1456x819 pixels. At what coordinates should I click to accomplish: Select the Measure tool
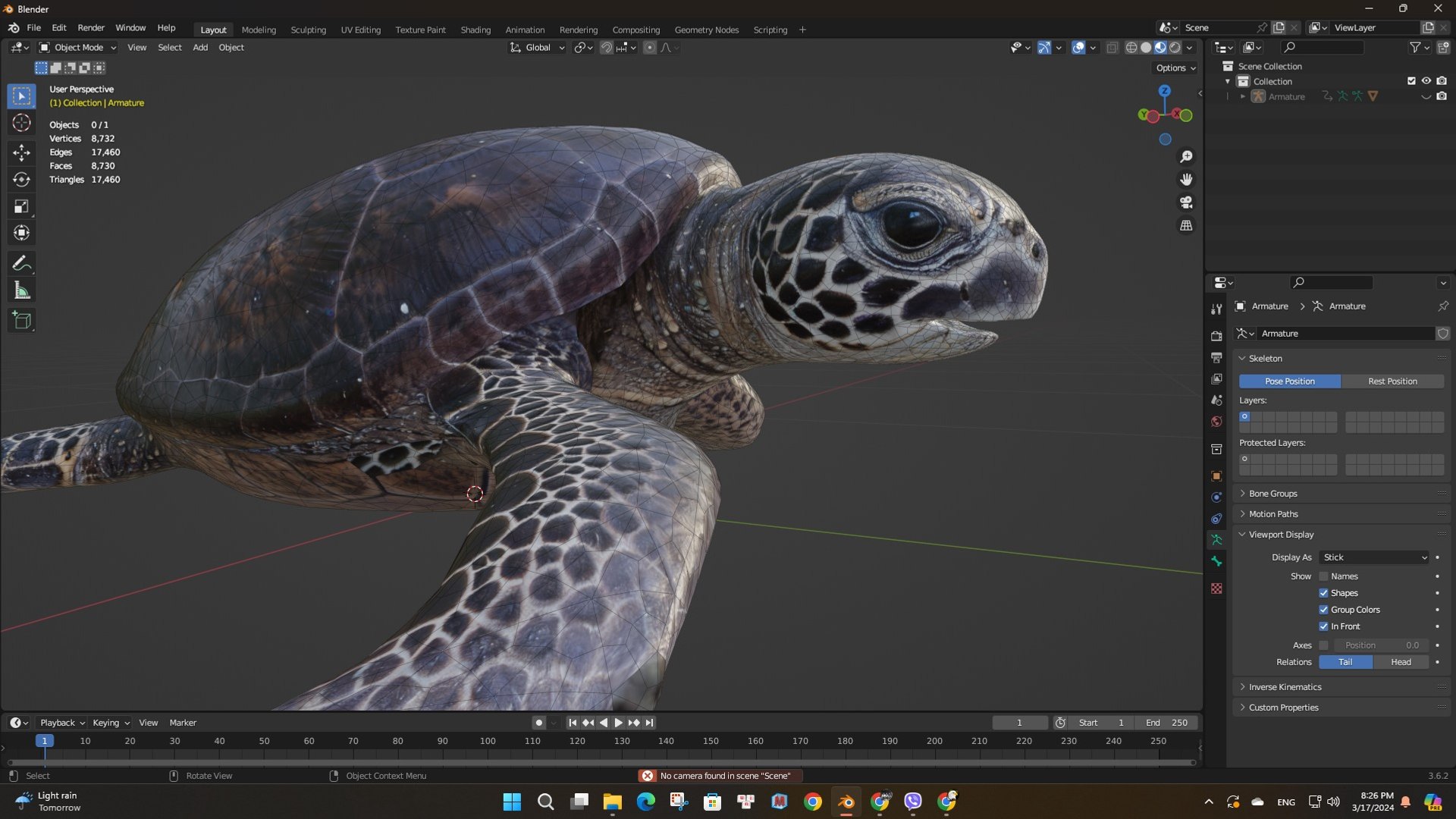[x=21, y=290]
